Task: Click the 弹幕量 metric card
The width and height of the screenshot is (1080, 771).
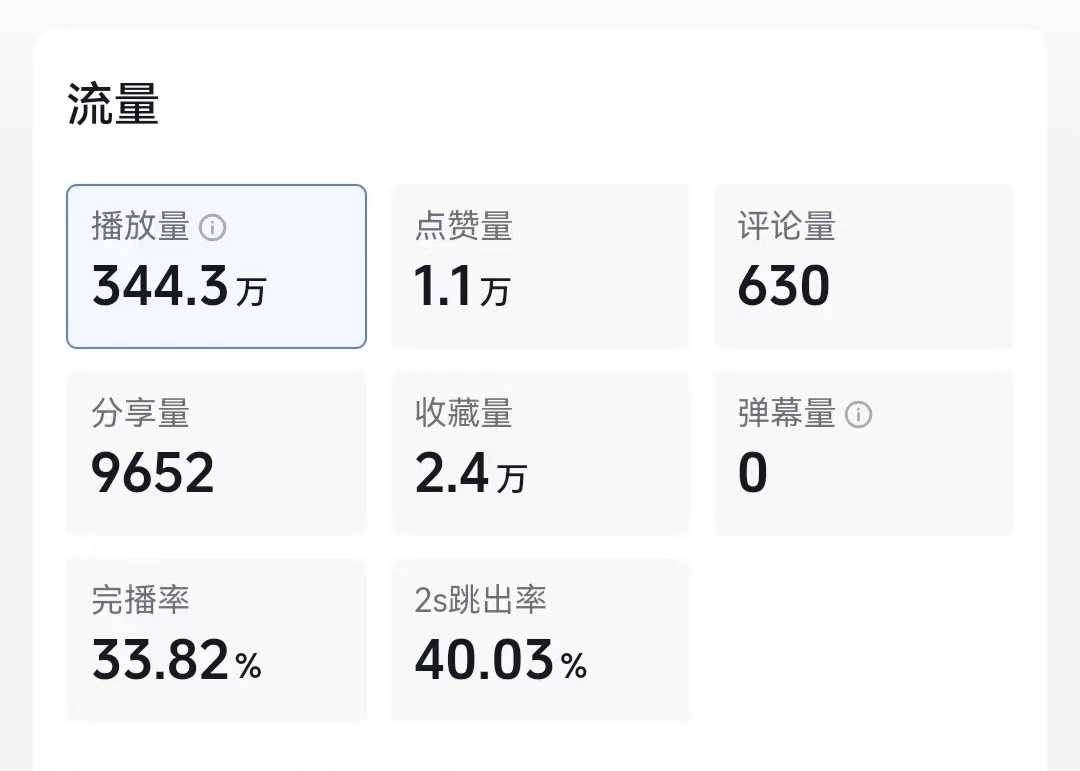Action: click(x=864, y=453)
